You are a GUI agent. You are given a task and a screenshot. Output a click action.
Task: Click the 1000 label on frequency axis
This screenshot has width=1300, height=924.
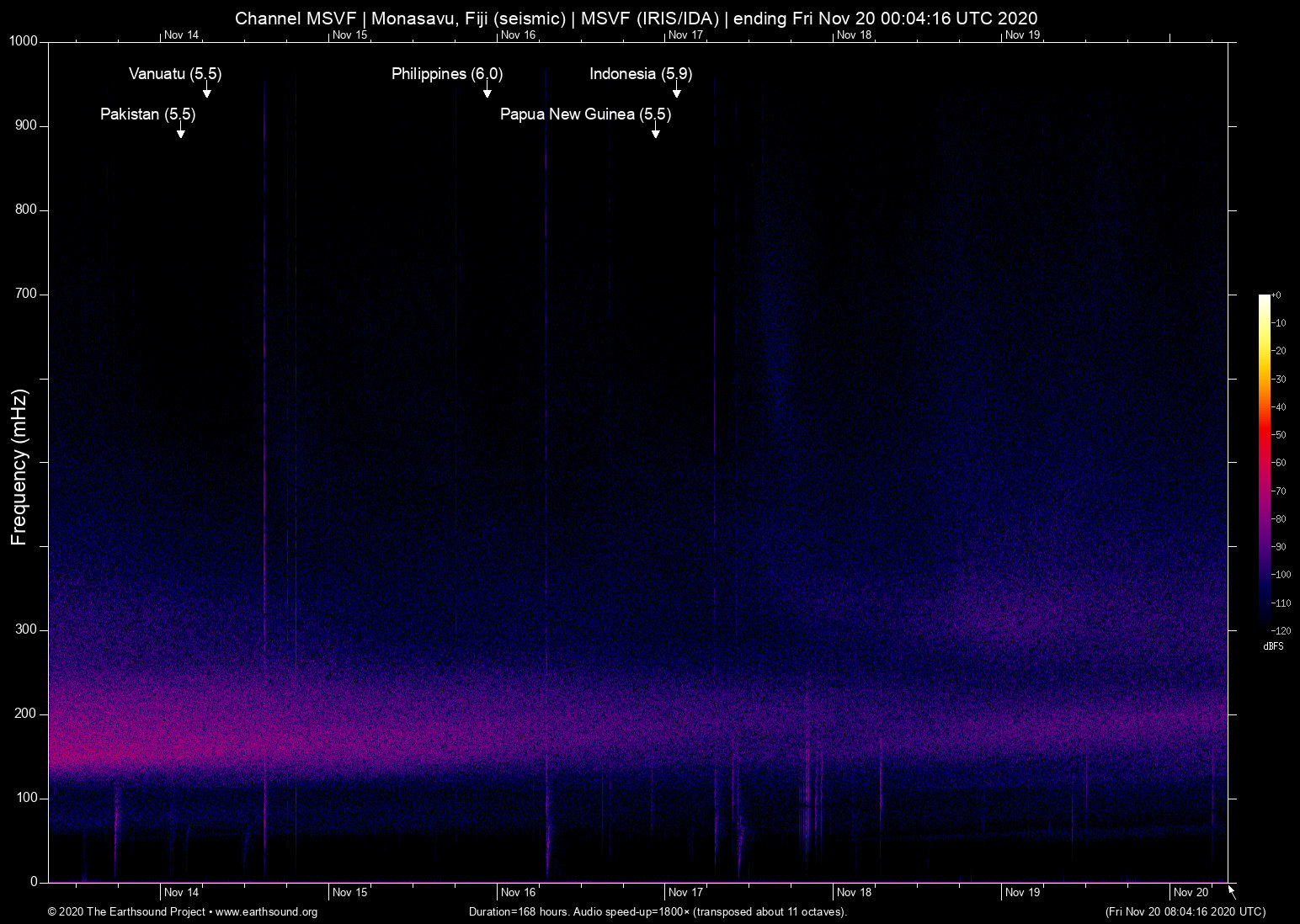(24, 41)
